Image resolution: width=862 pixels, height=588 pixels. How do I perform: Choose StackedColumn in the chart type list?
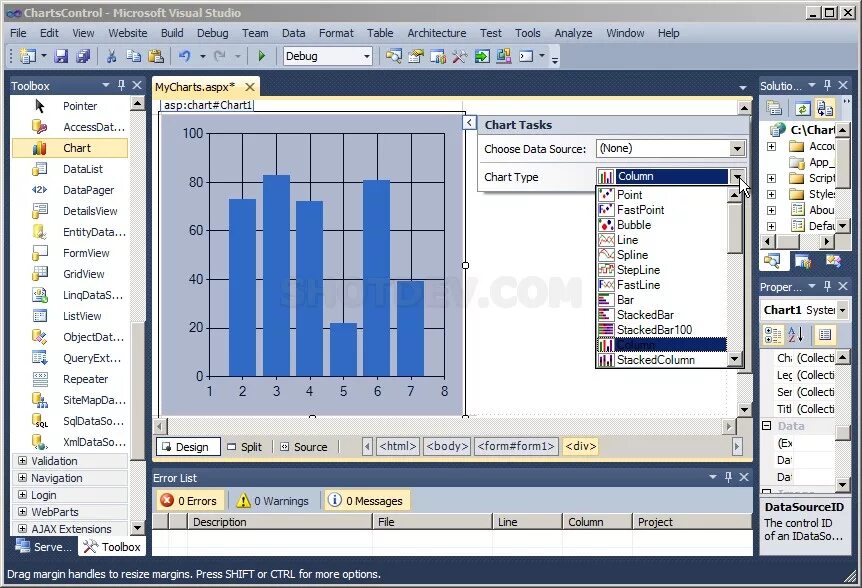click(x=662, y=360)
